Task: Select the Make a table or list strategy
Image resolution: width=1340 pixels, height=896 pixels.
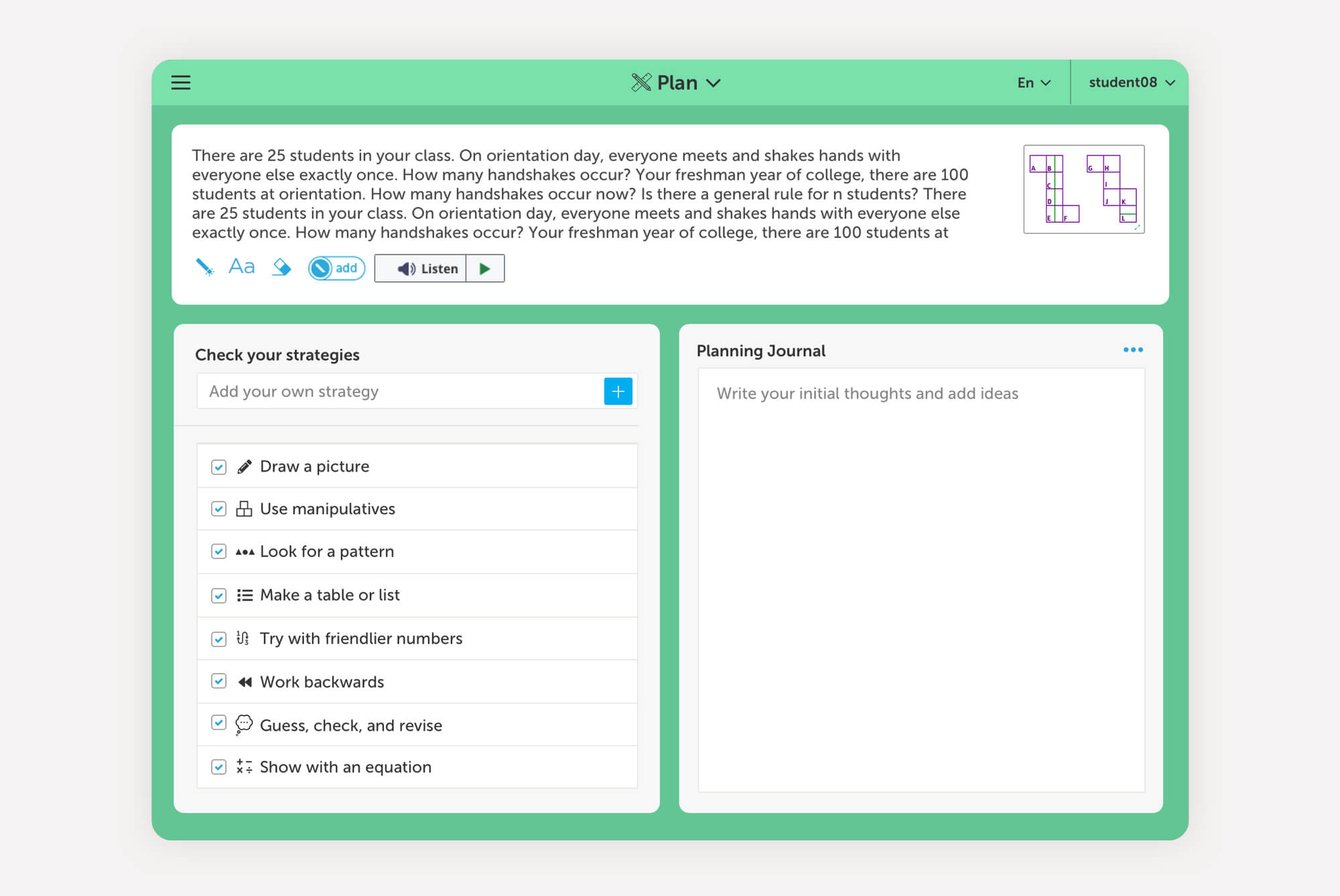Action: [330, 595]
